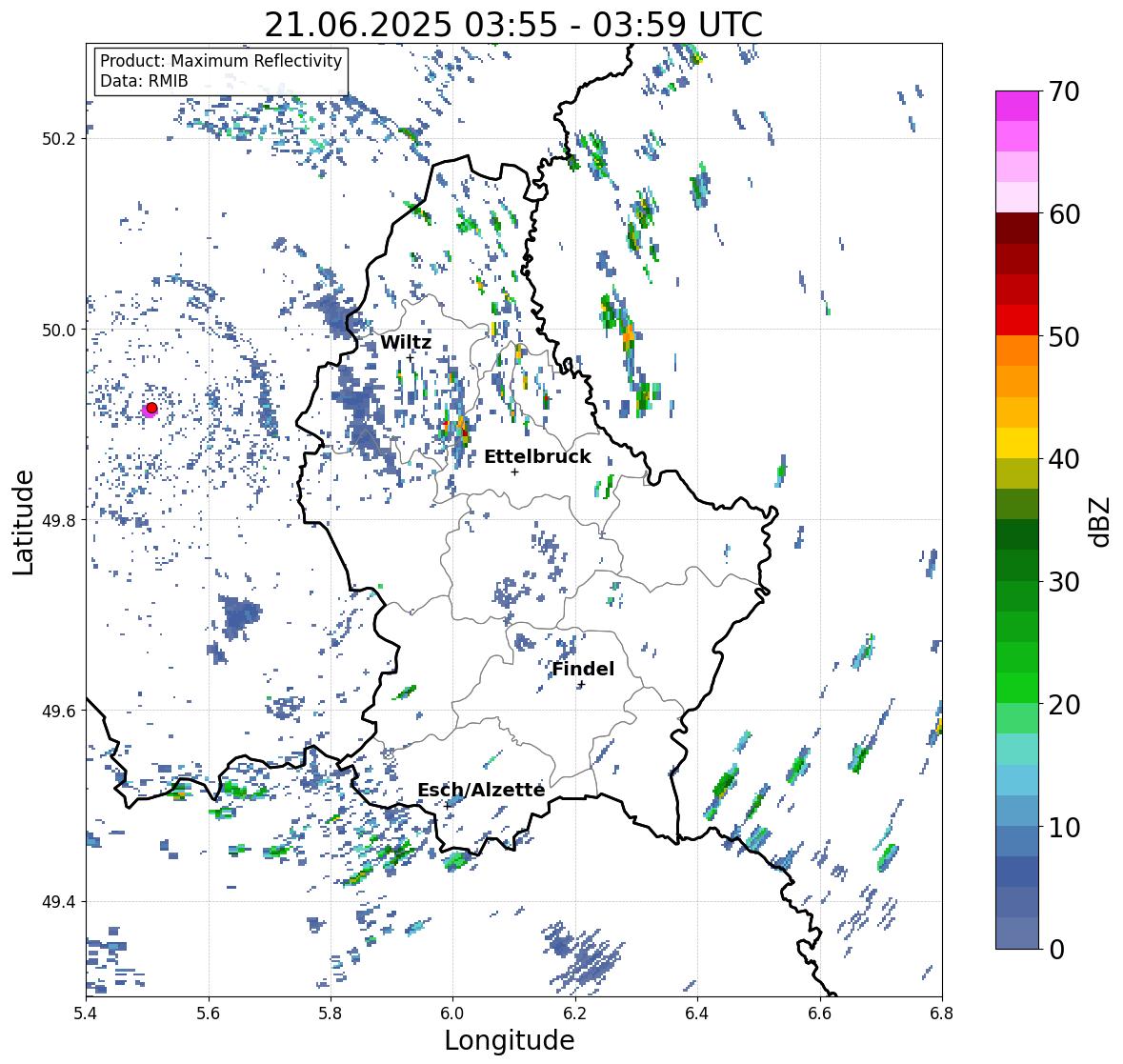Viewport: 1123px width, 1064px height.
Task: Click the 49.4 latitude tick label
Action: (x=58, y=902)
